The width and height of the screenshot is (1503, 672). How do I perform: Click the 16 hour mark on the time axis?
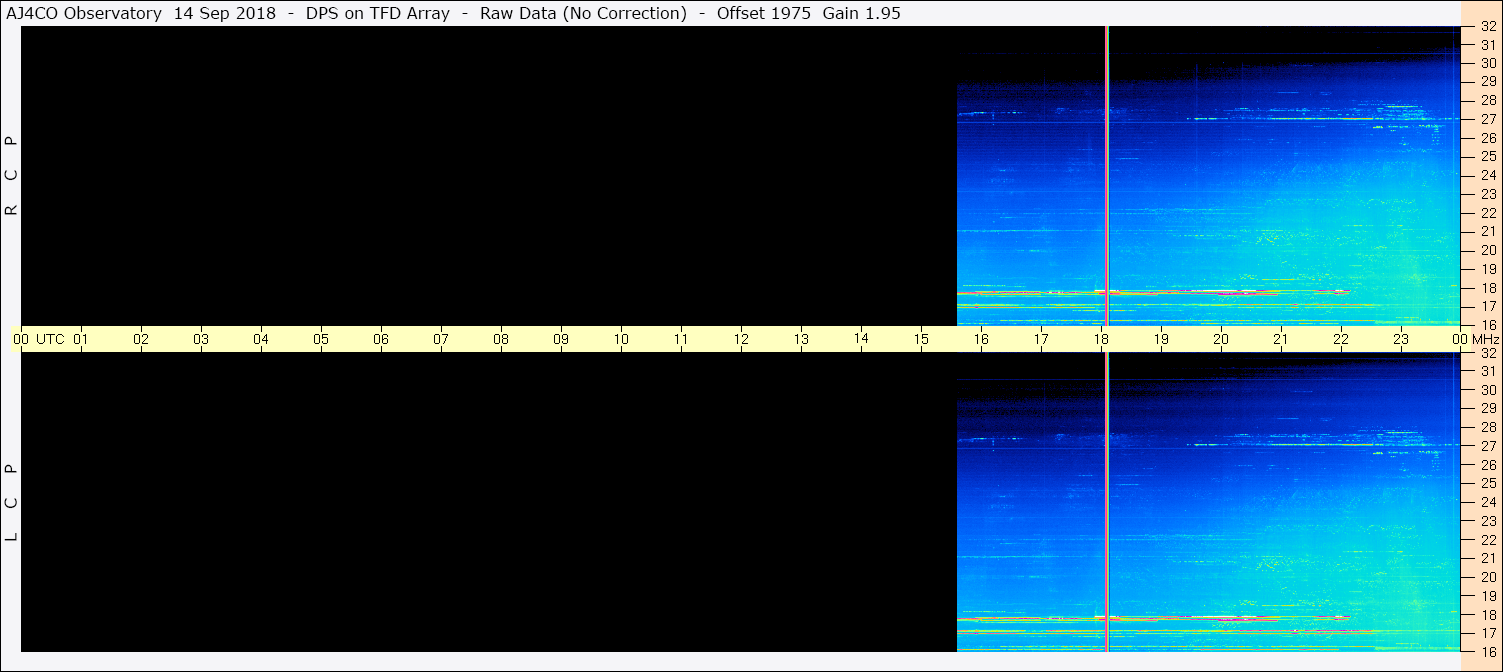[x=981, y=339]
